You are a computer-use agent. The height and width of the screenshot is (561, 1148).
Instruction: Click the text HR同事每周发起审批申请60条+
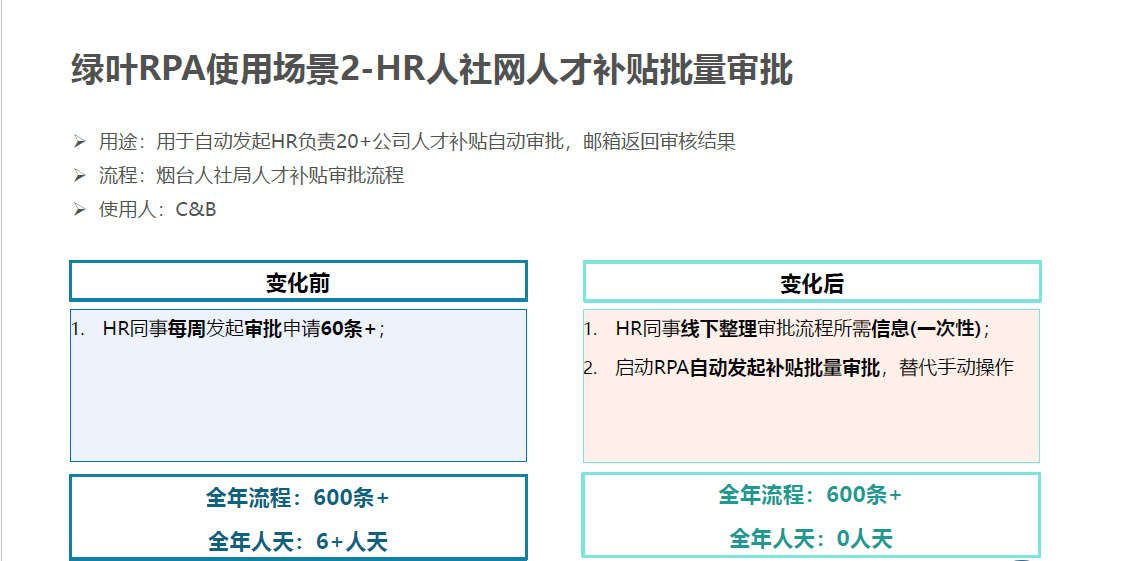click(244, 329)
